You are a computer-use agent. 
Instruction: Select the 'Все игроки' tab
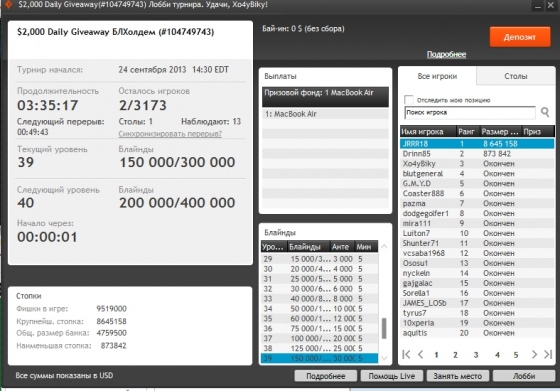tap(437, 76)
